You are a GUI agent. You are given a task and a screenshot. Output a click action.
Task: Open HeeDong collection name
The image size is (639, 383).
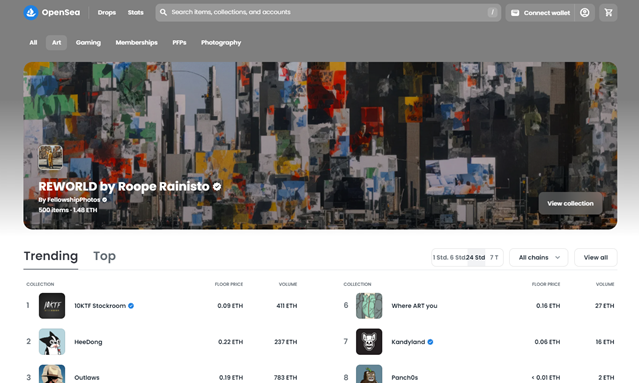tap(88, 342)
